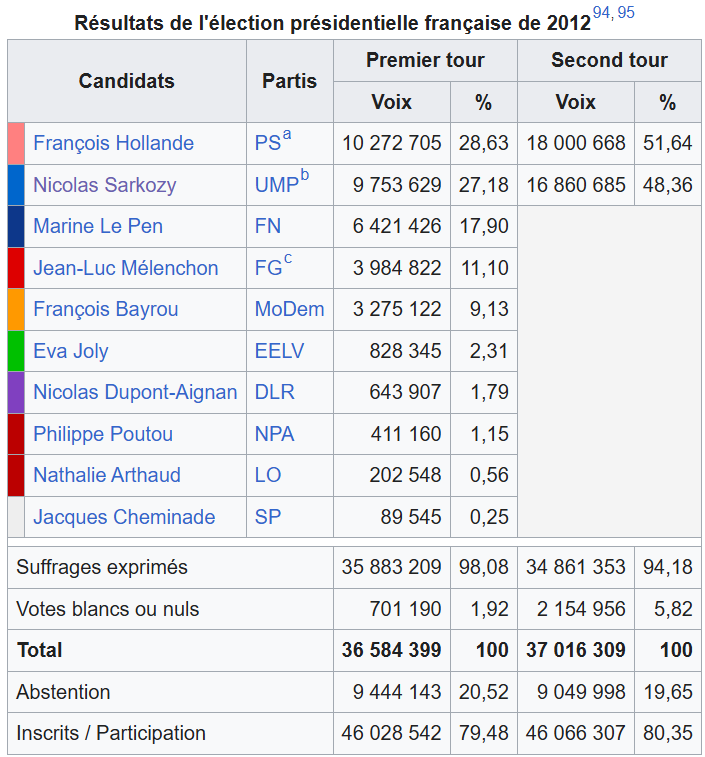Click the UMP party link
This screenshot has width=705, height=757.
(276, 185)
